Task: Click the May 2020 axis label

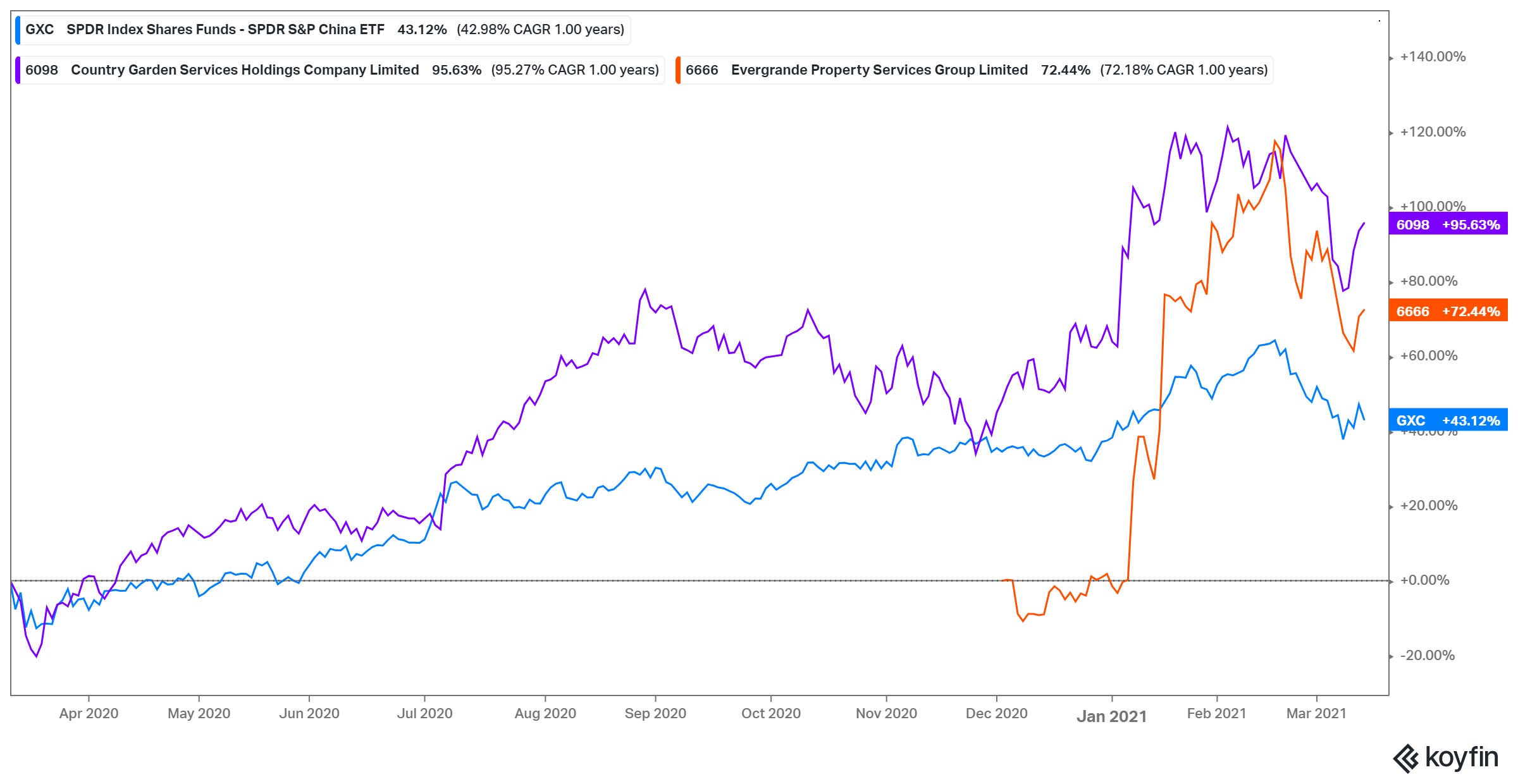Action: pos(199,713)
